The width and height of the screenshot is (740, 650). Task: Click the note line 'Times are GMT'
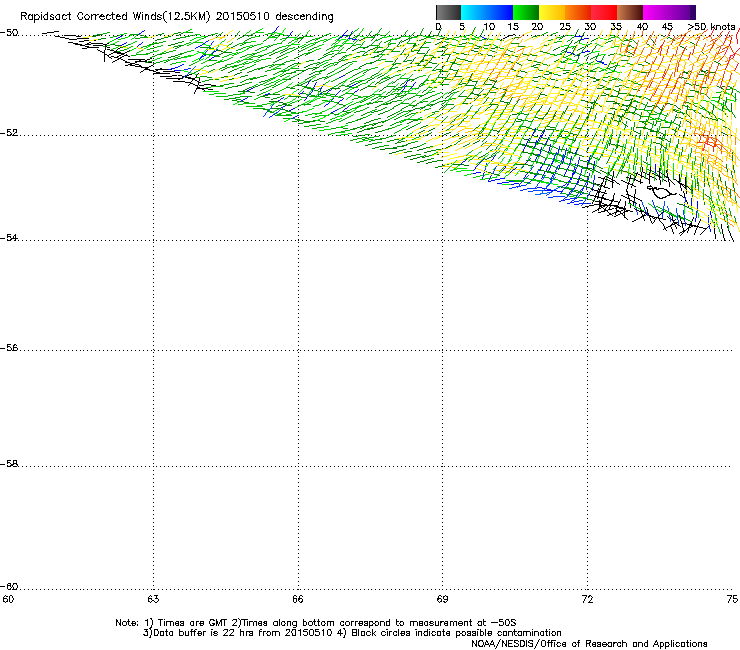pos(192,623)
